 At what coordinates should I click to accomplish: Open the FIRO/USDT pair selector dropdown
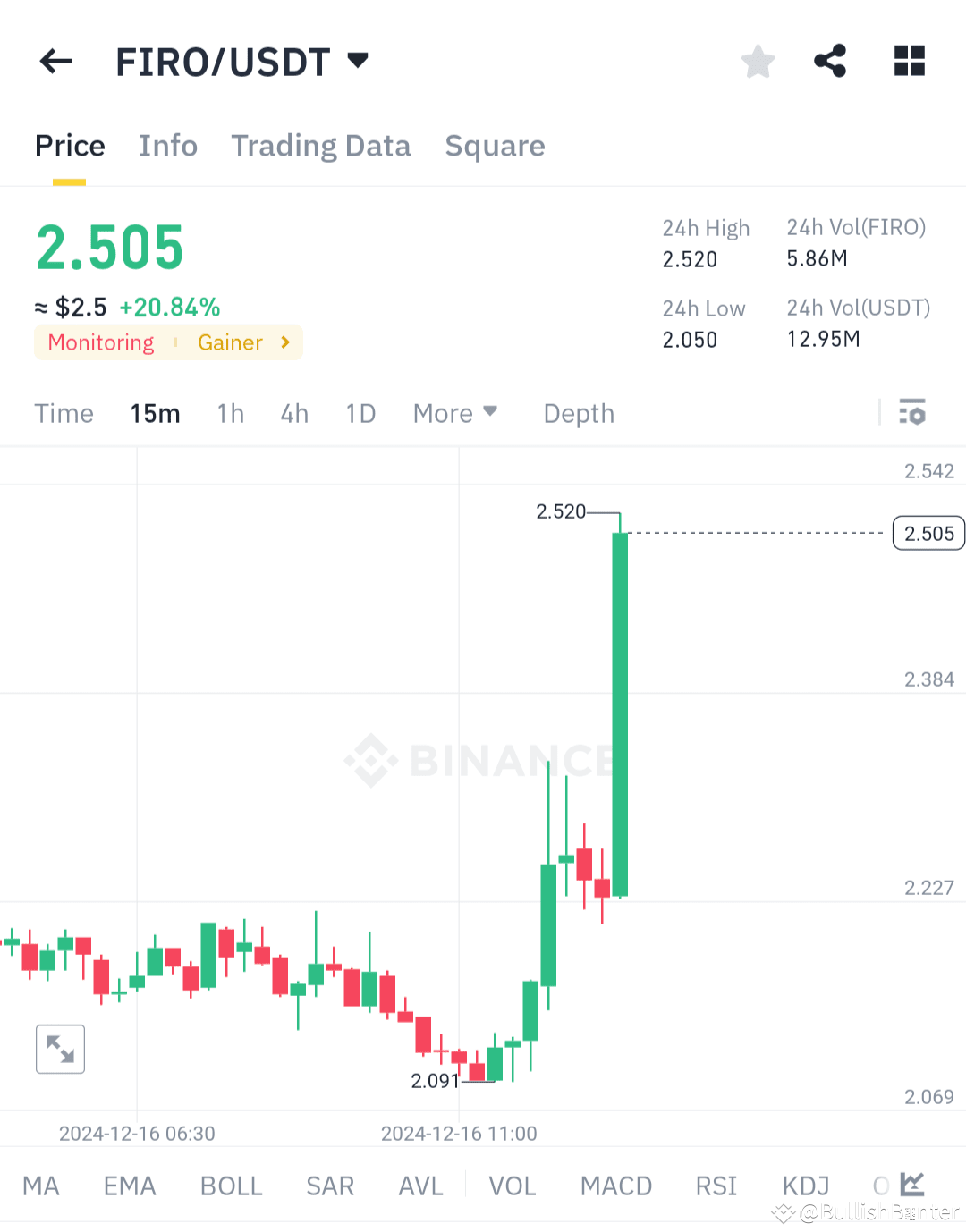tap(241, 61)
